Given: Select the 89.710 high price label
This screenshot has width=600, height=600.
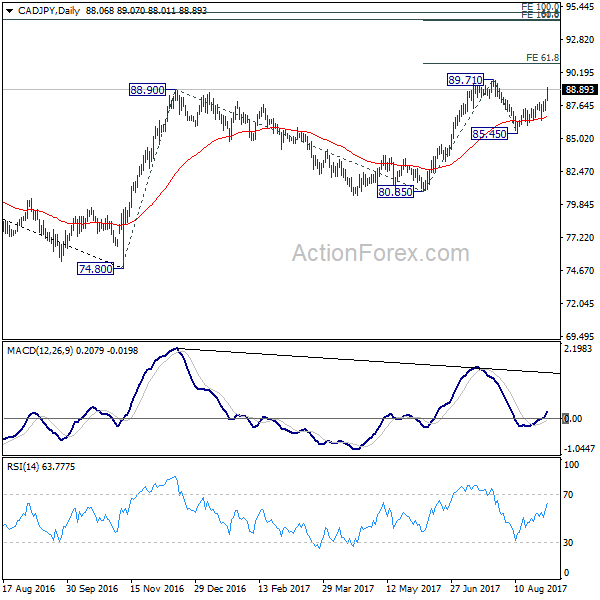Looking at the screenshot, I should (465, 80).
